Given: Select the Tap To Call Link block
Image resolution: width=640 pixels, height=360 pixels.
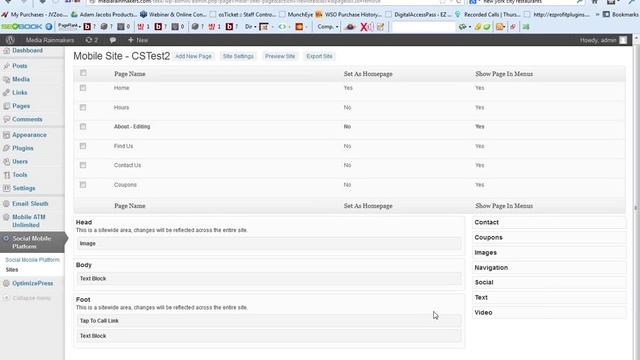Looking at the screenshot, I should pos(269,321).
